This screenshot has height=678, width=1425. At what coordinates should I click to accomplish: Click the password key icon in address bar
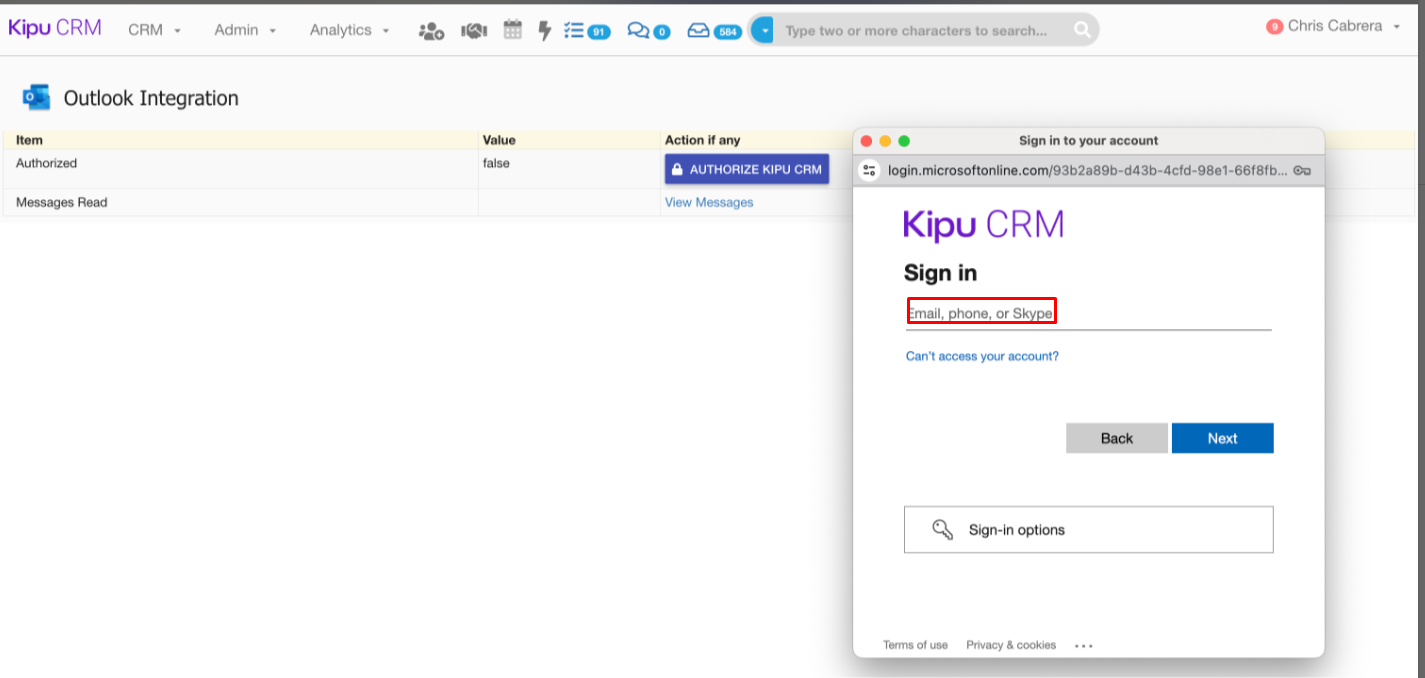1301,170
